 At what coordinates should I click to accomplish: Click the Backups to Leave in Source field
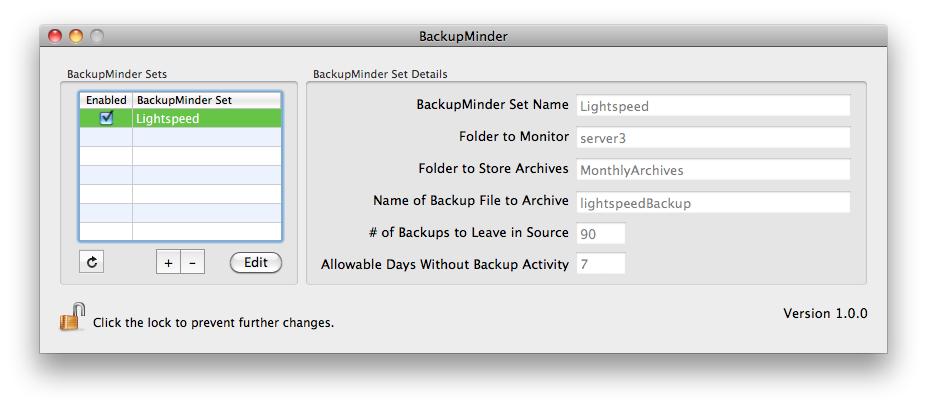pos(600,233)
